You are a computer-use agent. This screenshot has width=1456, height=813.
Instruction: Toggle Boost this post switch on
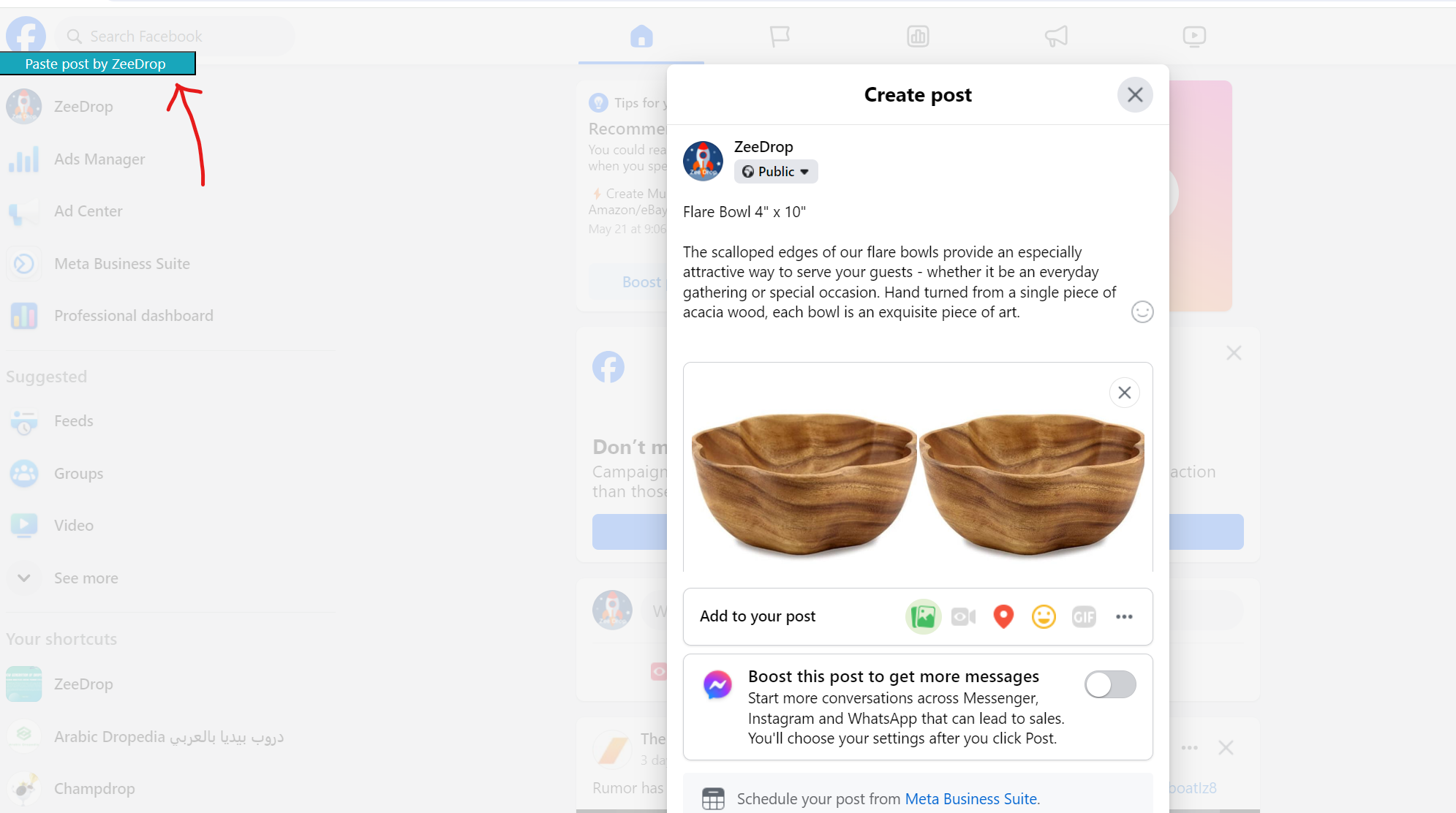[1110, 685]
